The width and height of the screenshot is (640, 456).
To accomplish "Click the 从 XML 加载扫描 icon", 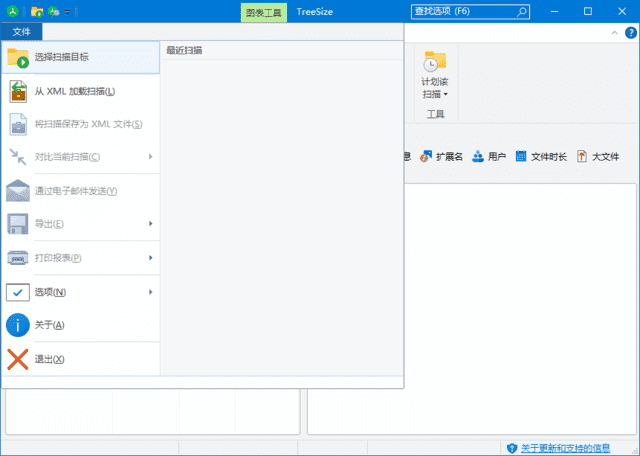I will [x=19, y=91].
